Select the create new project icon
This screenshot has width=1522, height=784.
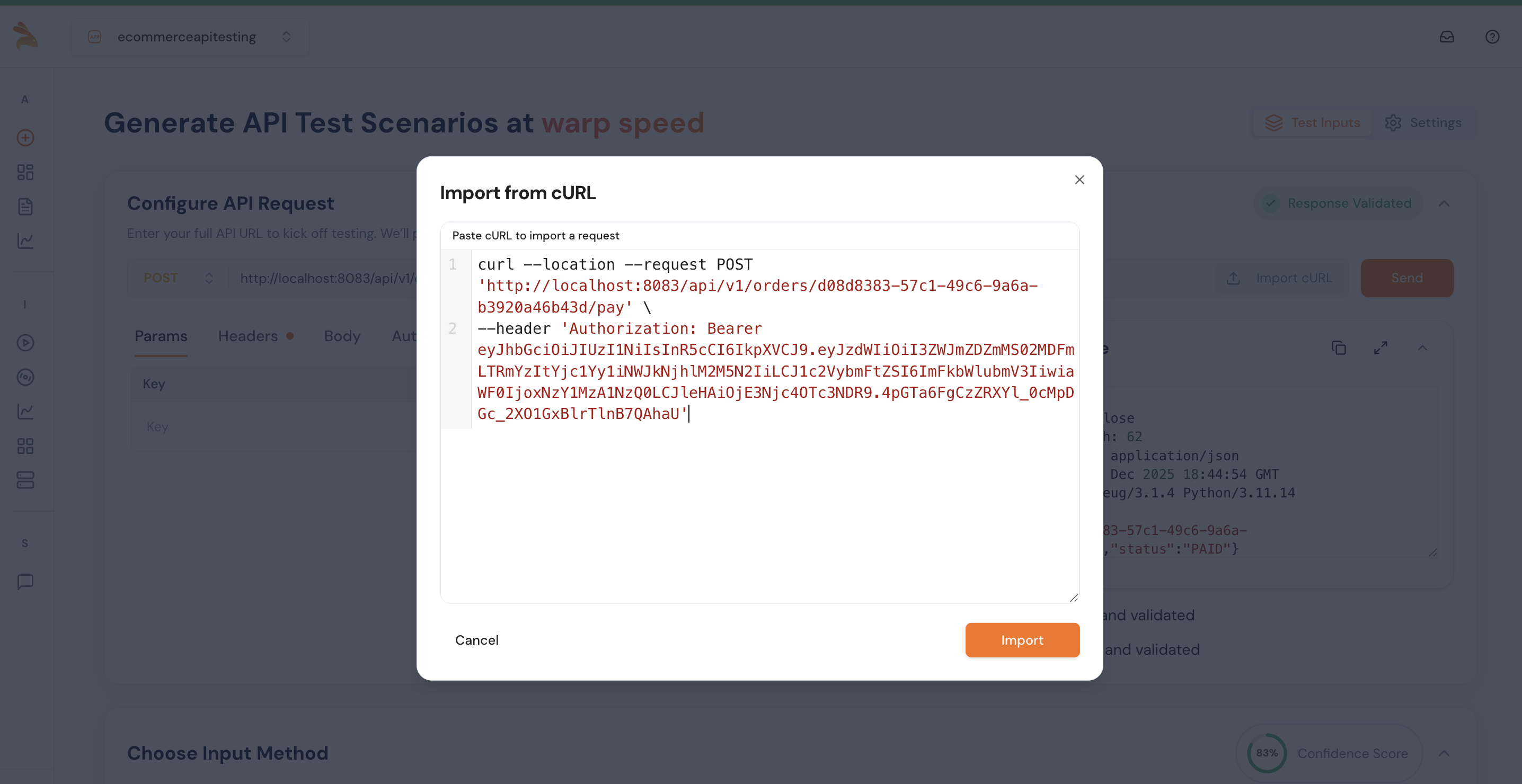(x=25, y=138)
